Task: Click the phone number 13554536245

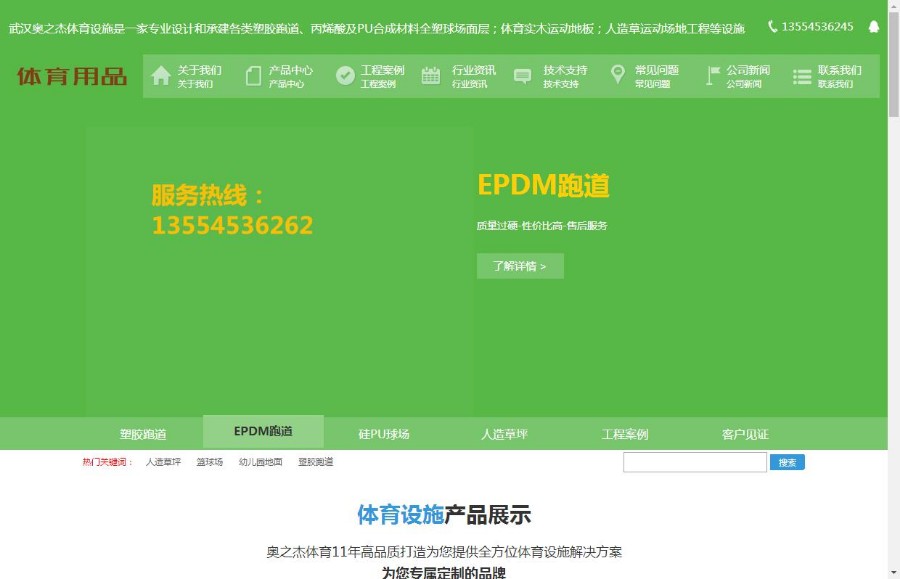Action: (x=817, y=26)
